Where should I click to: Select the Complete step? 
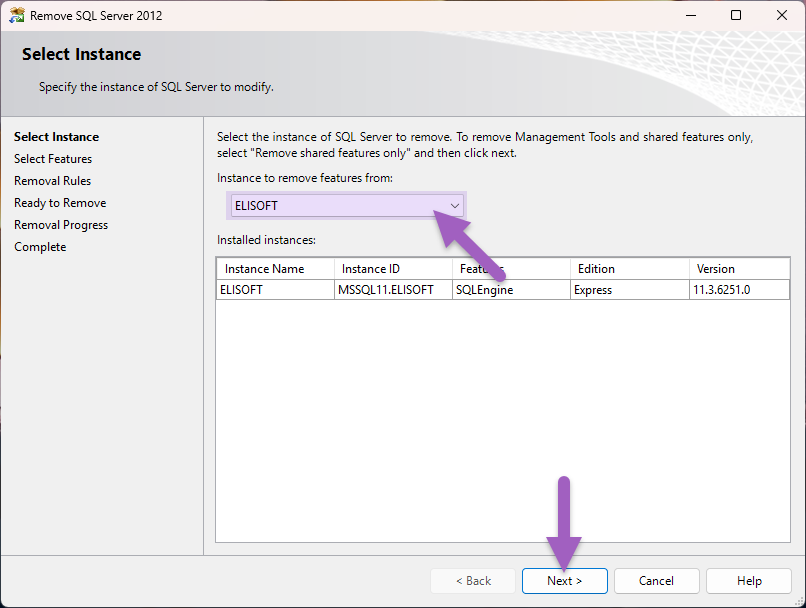tap(40, 247)
